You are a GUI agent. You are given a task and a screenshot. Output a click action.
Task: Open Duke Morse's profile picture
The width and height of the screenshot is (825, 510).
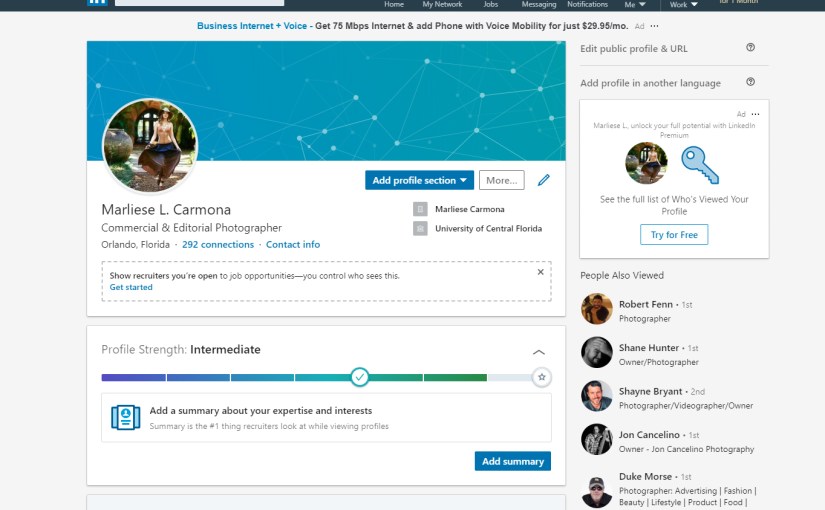pos(597,492)
